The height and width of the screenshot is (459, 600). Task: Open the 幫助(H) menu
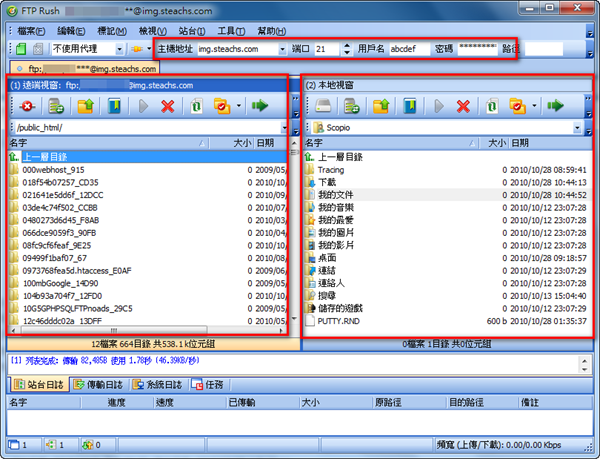tap(272, 31)
